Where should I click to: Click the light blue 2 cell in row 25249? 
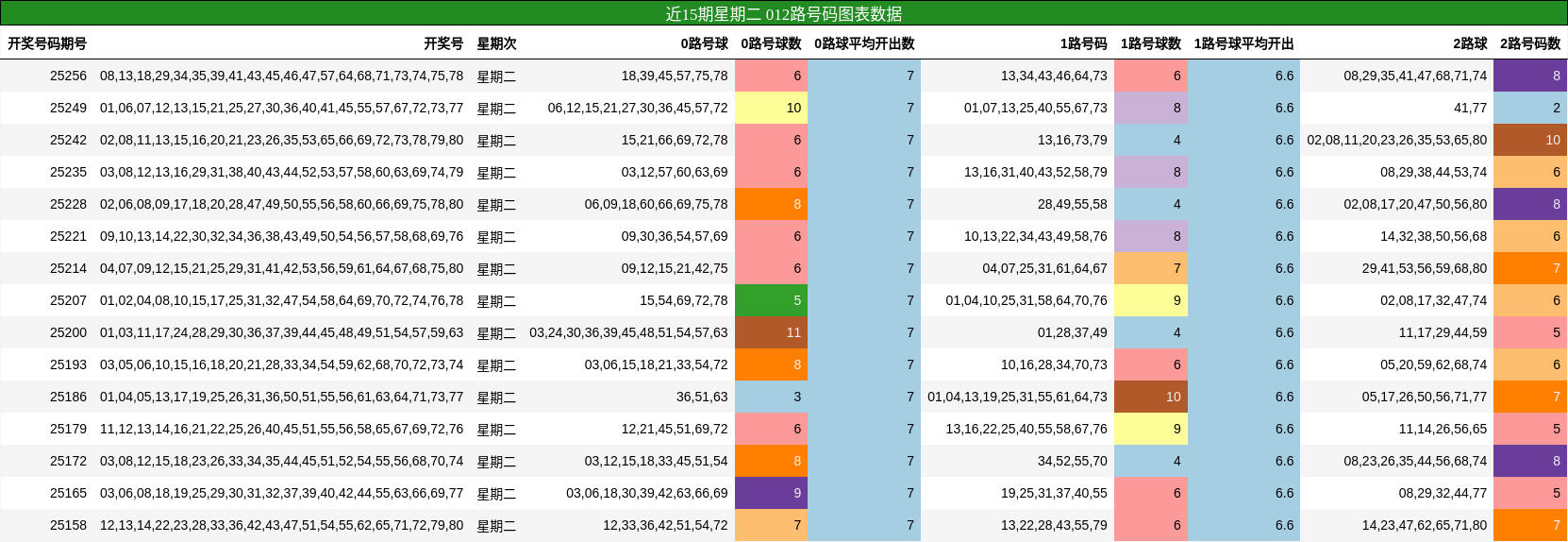click(x=1530, y=108)
